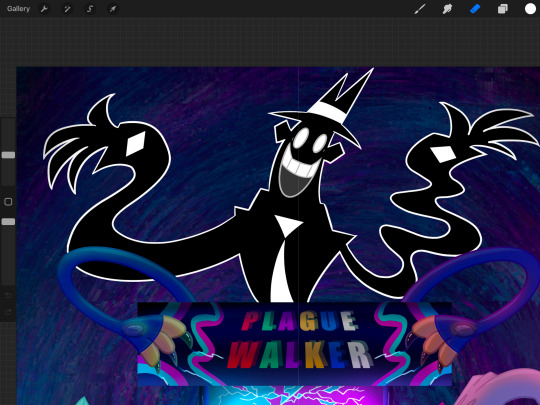Open the white color picker circle

[530, 9]
